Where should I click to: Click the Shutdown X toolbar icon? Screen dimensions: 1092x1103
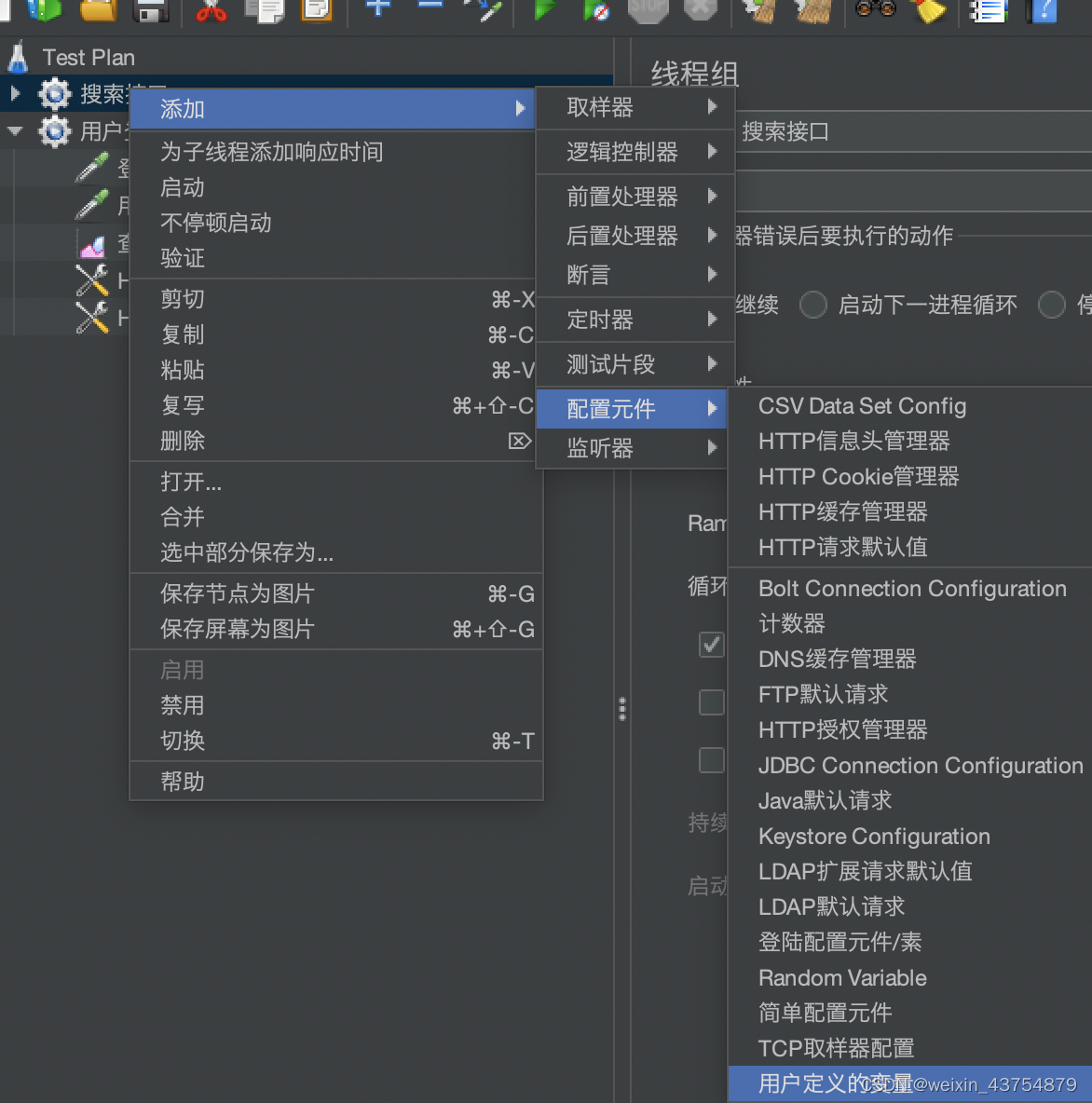[700, 8]
